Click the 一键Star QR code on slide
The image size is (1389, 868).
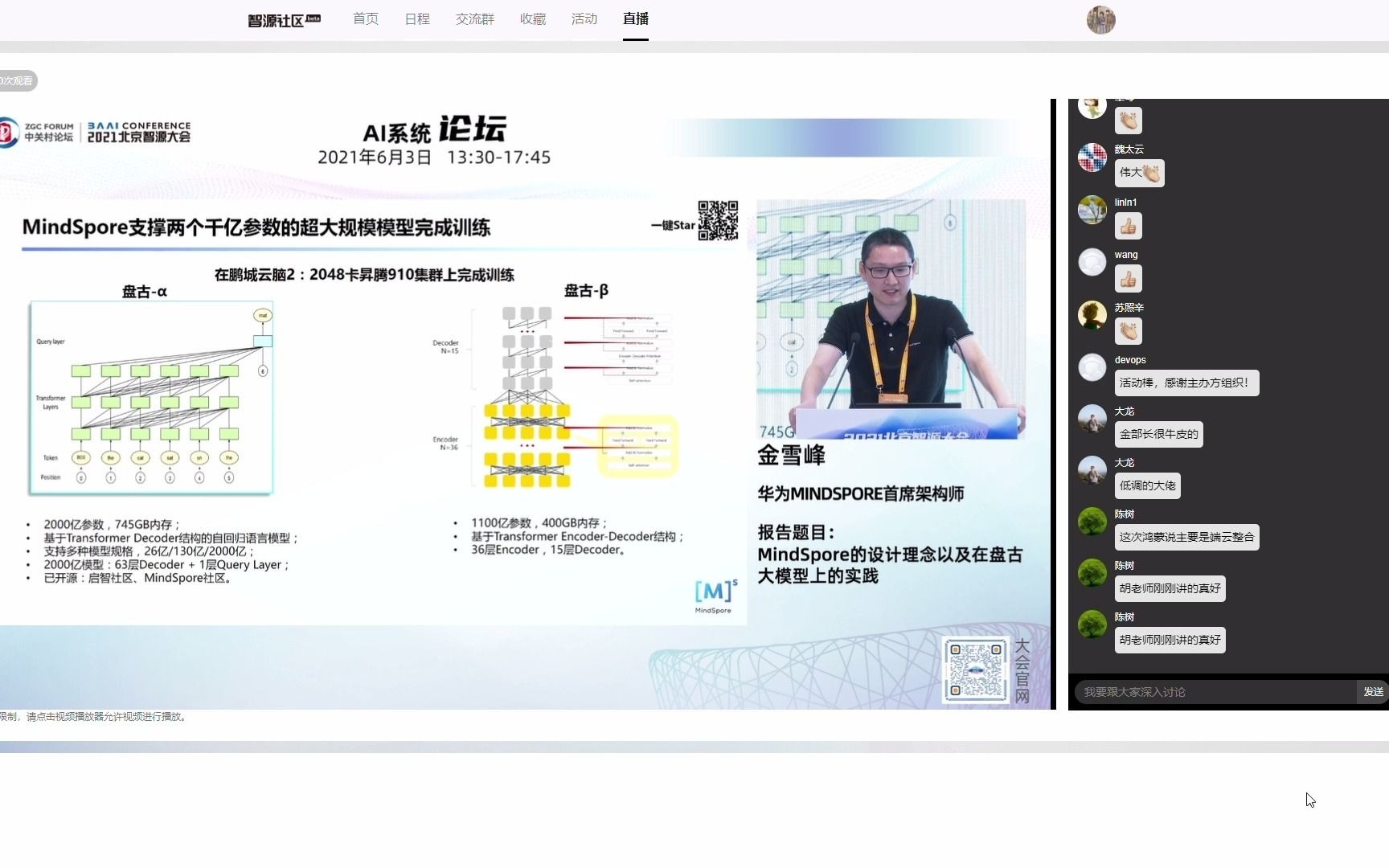pyautogui.click(x=718, y=220)
